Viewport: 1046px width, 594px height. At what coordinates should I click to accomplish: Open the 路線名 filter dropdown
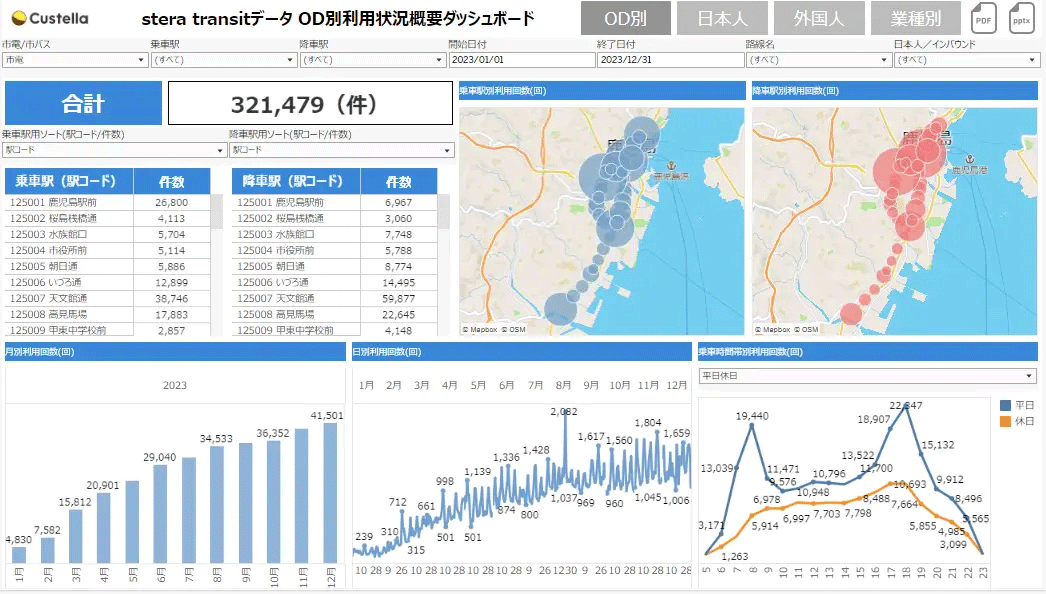(817, 60)
